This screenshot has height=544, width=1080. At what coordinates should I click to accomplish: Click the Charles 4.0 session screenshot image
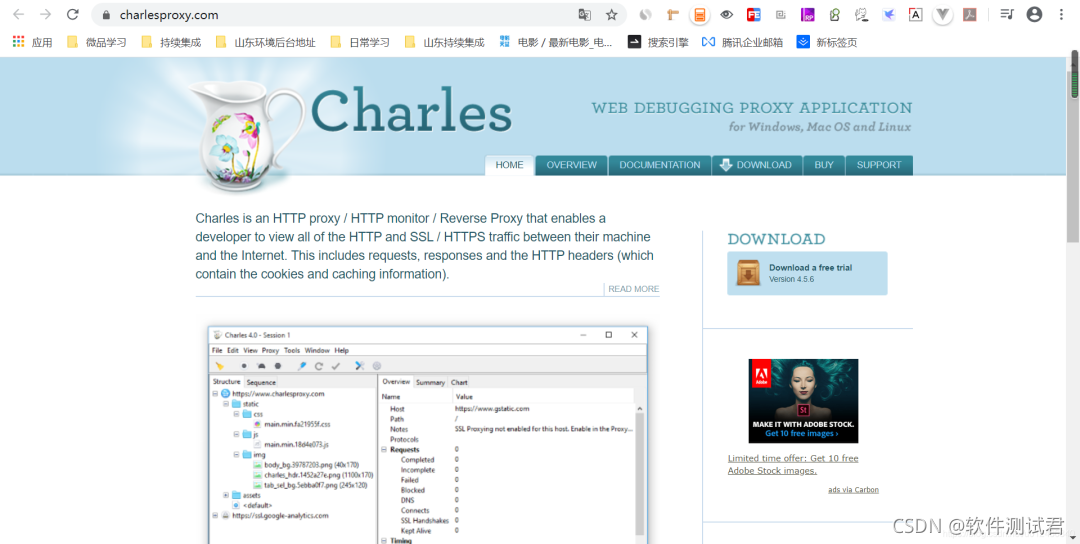428,435
